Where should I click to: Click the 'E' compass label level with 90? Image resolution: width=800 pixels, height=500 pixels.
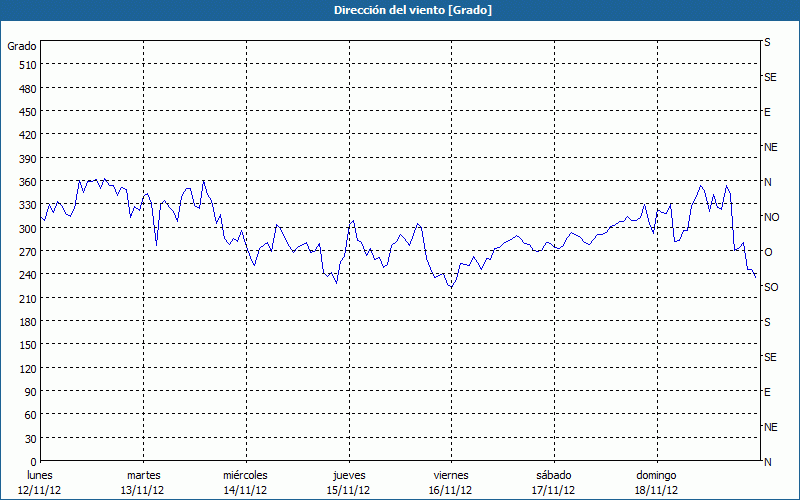coord(767,392)
